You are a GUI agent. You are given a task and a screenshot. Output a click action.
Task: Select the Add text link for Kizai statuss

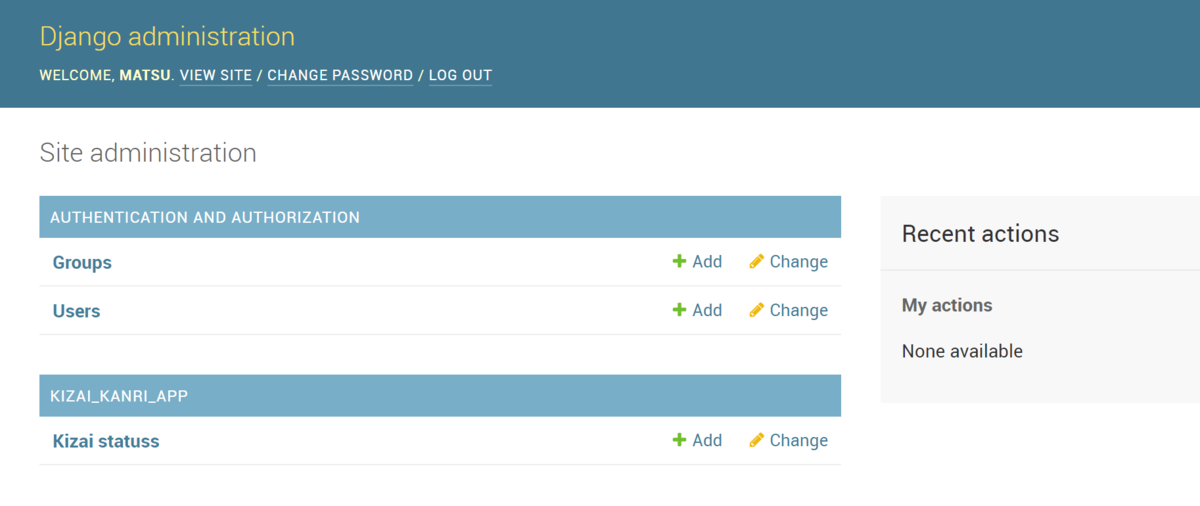pyautogui.click(x=707, y=440)
